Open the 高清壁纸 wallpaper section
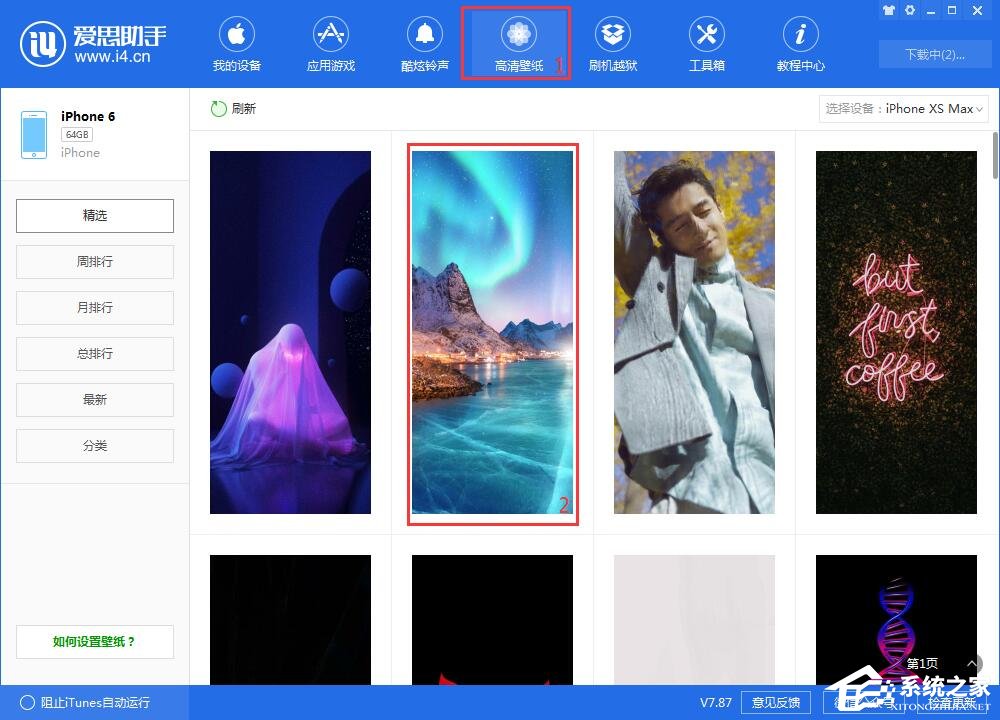This screenshot has width=1000, height=720. click(516, 42)
